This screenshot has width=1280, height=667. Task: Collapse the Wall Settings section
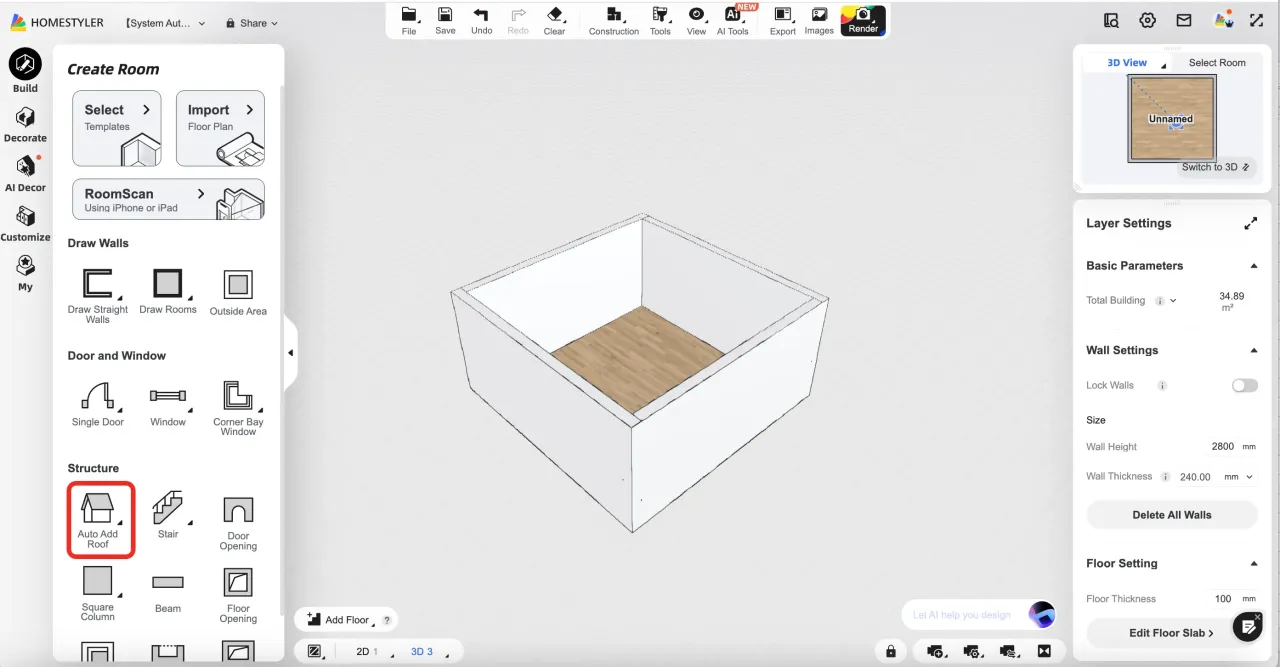click(x=1253, y=351)
